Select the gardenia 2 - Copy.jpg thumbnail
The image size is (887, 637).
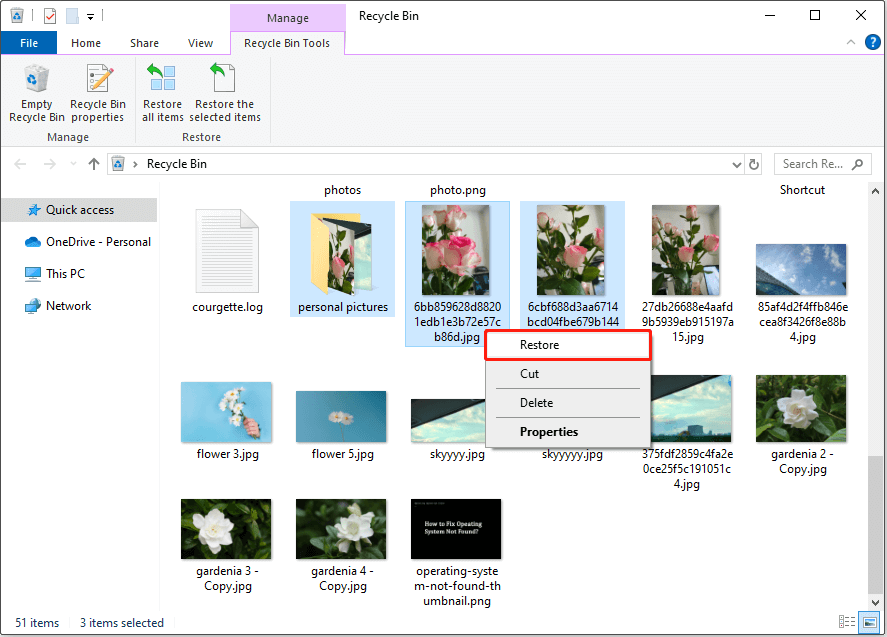801,408
